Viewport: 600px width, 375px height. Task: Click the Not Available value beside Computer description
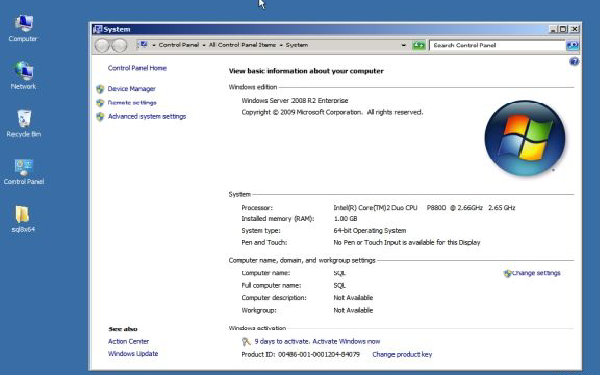click(353, 298)
